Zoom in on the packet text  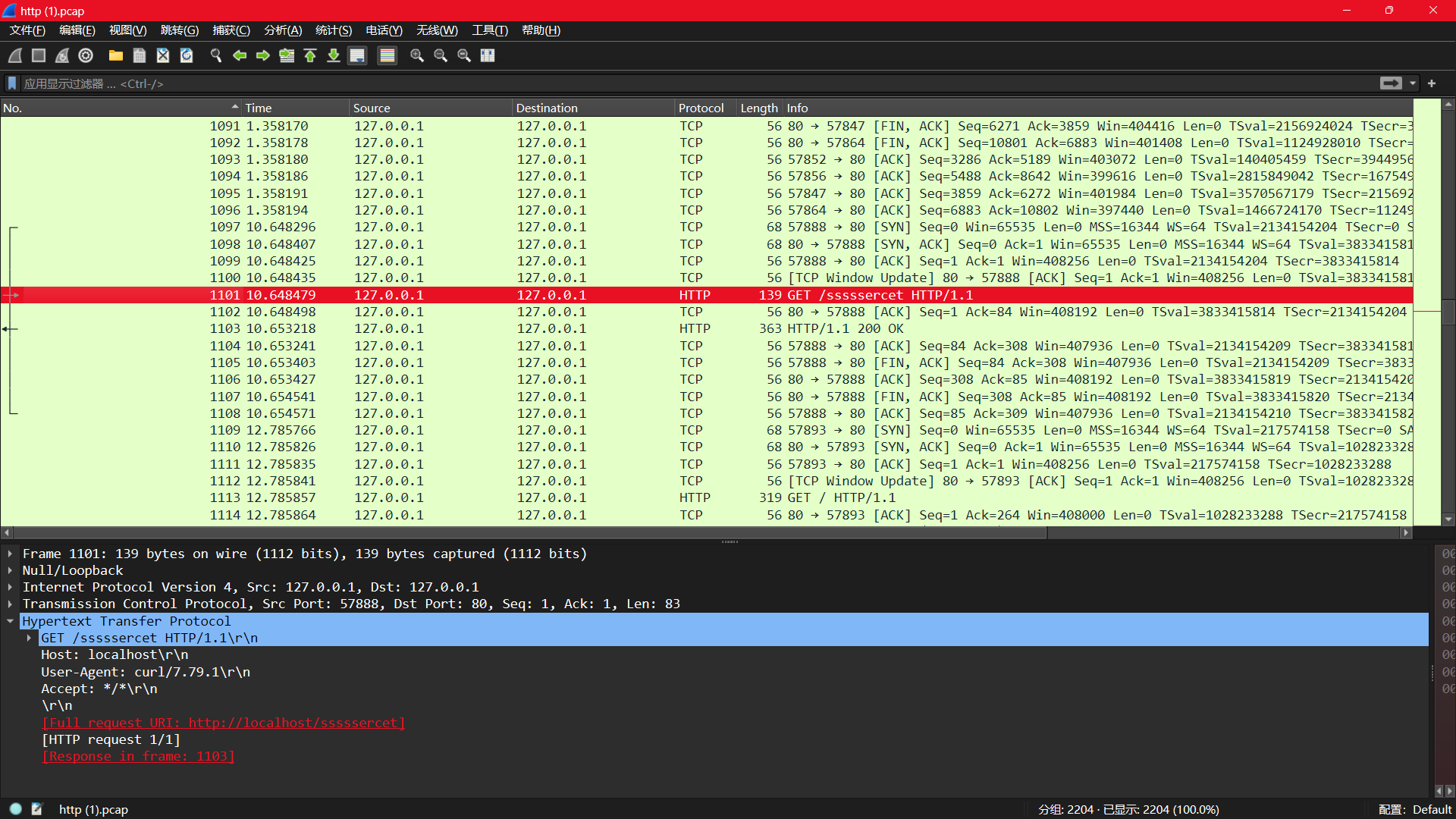417,55
